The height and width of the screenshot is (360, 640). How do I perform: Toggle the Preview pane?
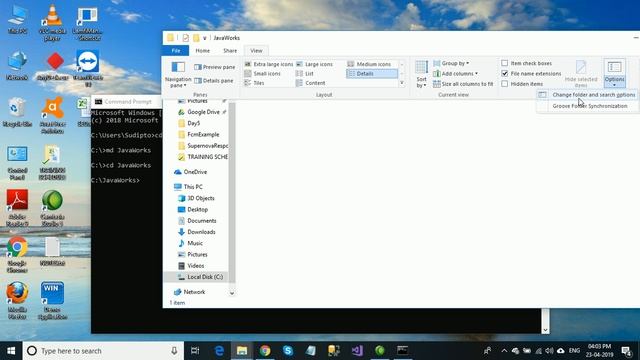coord(215,67)
